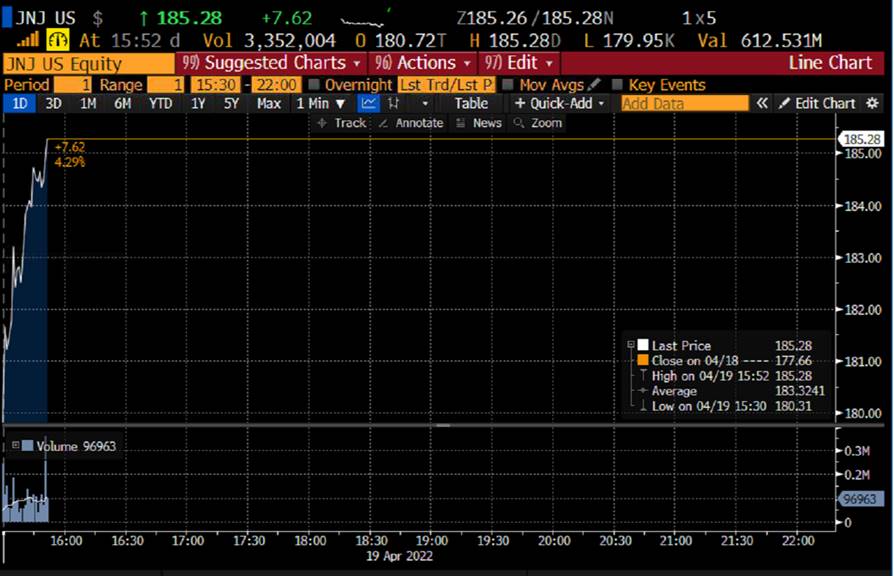Viewport: 894px width, 576px height.
Task: Open the Lst Trd/Lst P price source field
Action: pos(446,84)
